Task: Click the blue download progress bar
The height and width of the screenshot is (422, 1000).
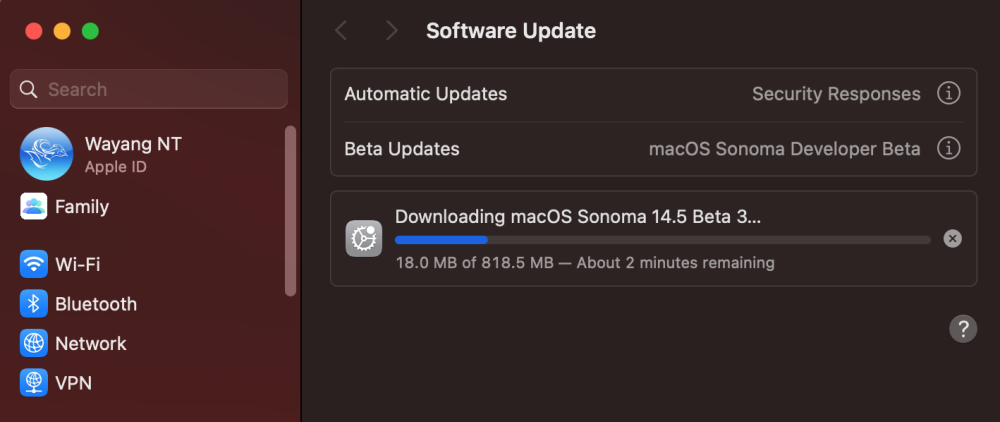Action: 663,240
